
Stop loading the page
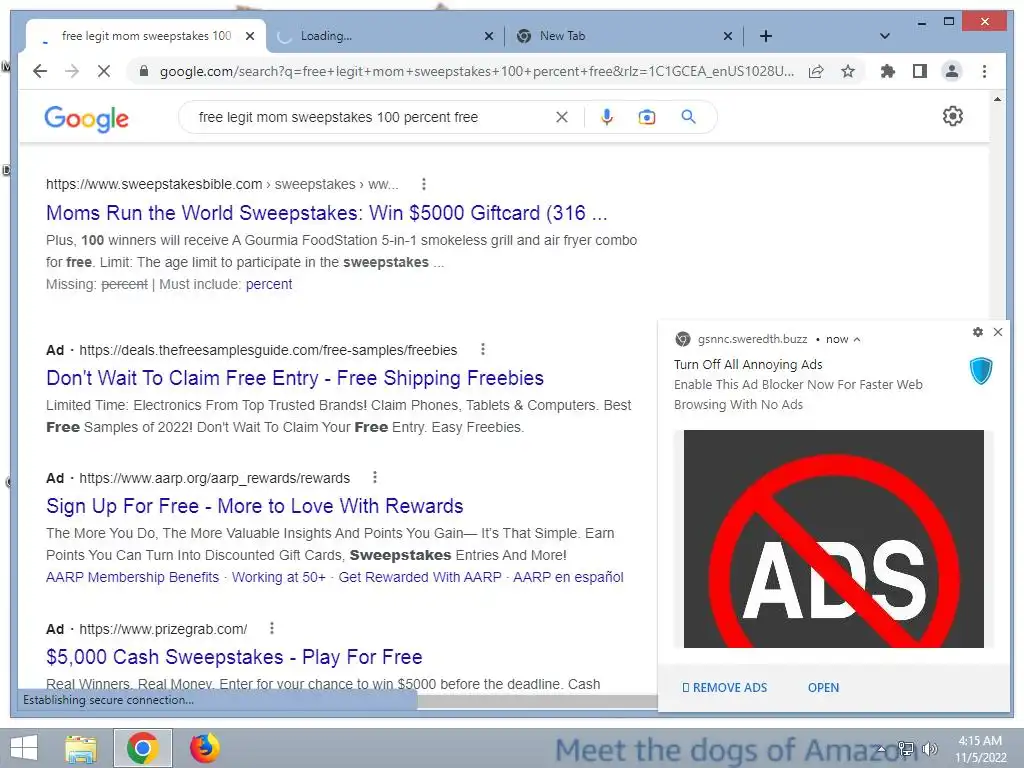[104, 71]
